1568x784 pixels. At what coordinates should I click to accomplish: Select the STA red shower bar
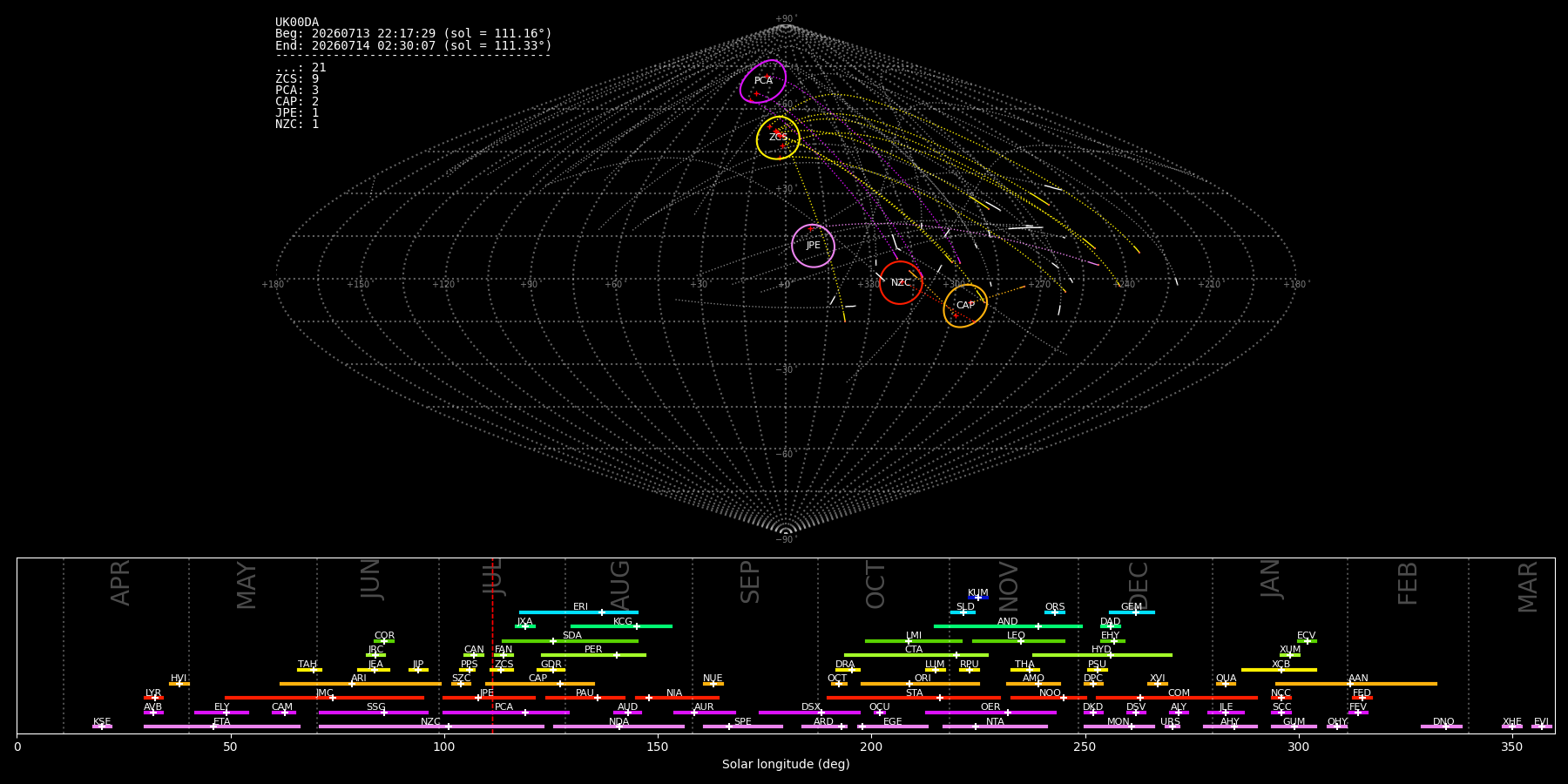pos(914,698)
